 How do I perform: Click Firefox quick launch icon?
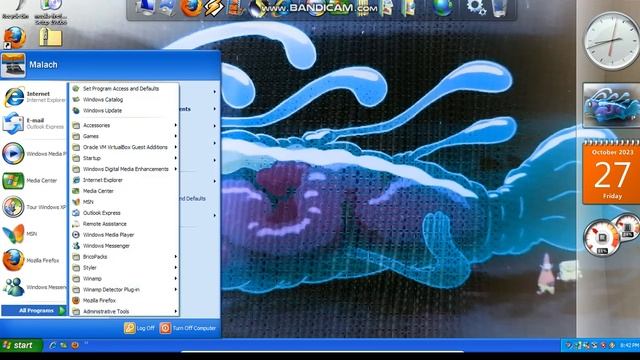[x=75, y=345]
